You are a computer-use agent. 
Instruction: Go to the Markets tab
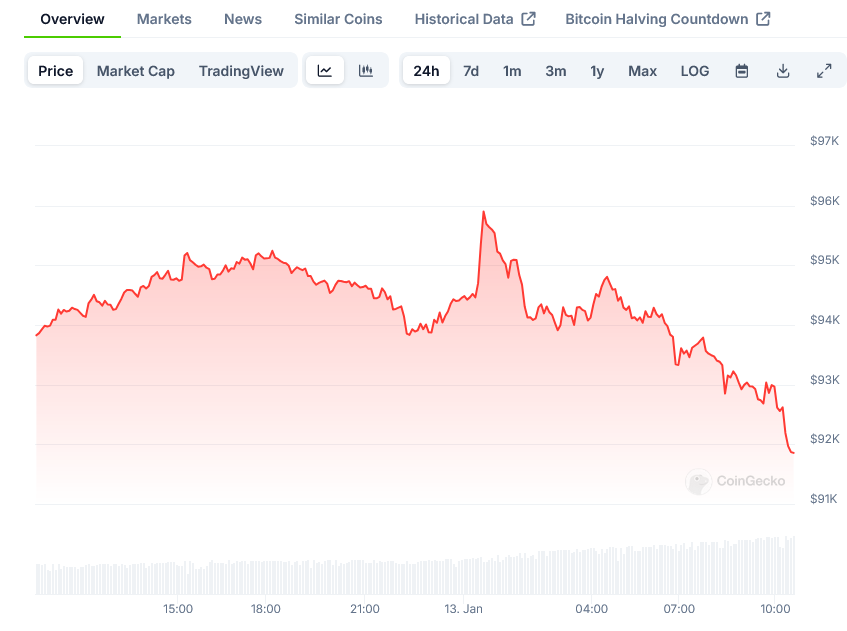164,19
